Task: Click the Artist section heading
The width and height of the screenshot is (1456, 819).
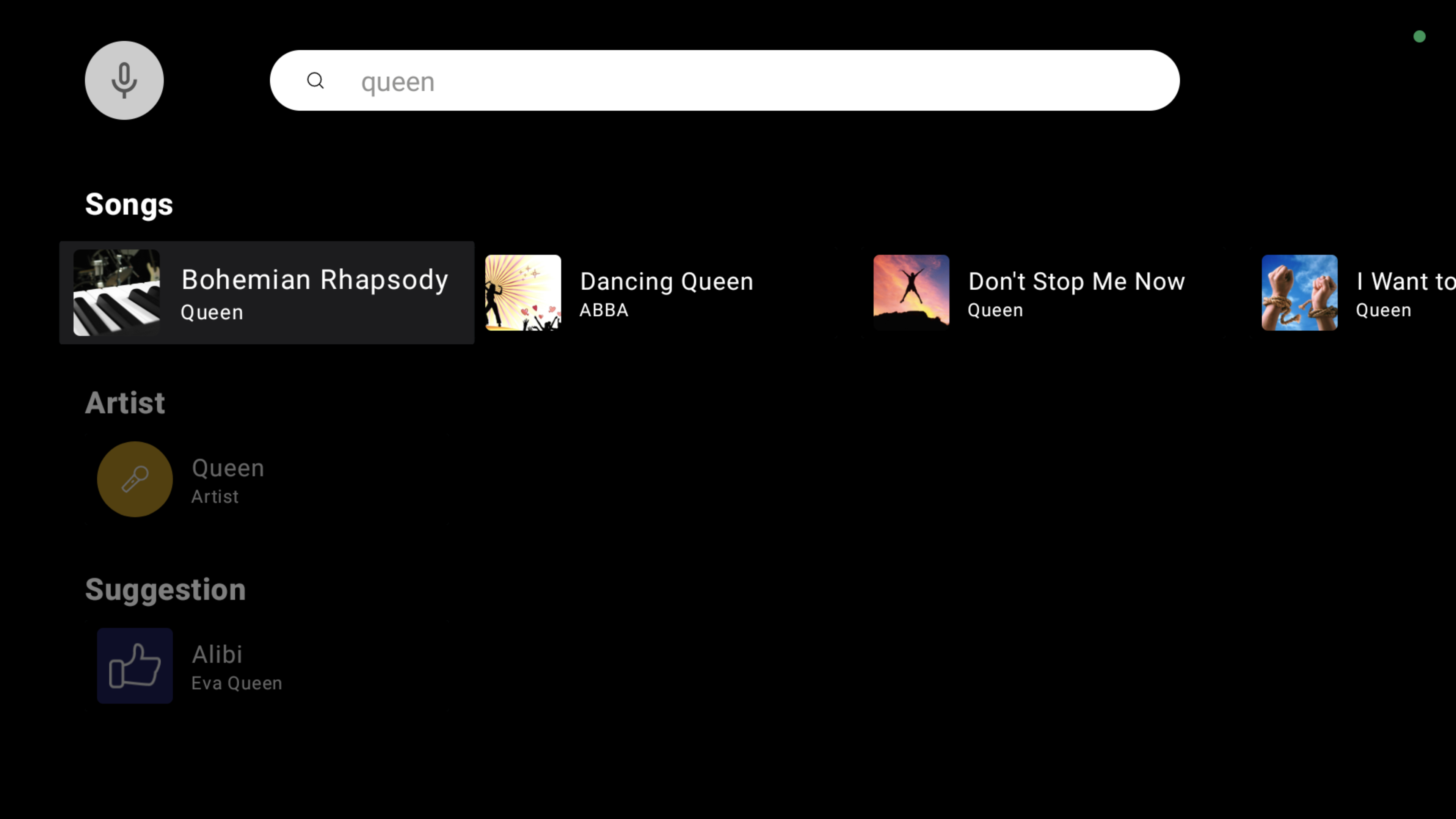Action: (125, 403)
